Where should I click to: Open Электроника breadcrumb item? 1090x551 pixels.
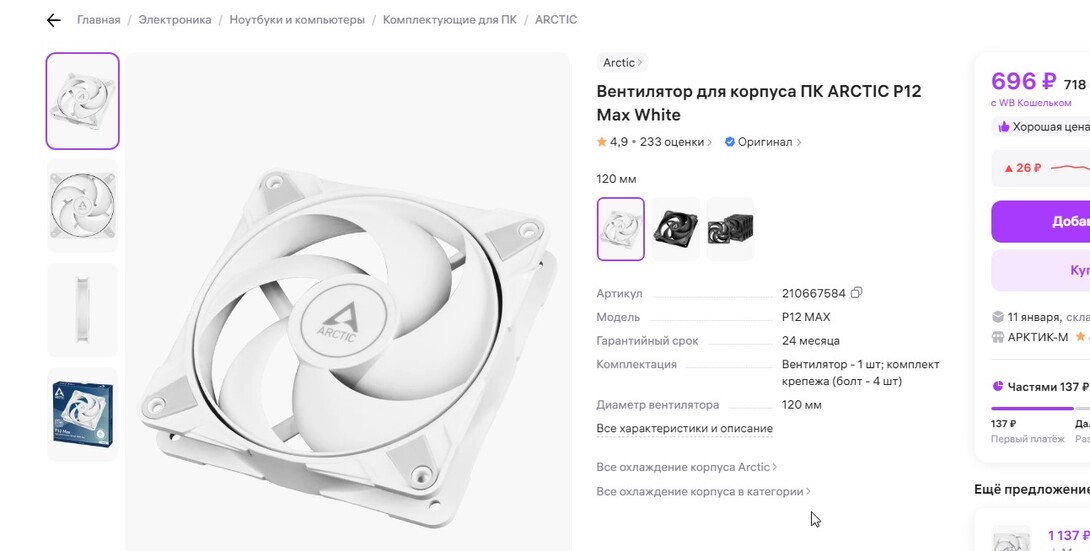(x=174, y=20)
